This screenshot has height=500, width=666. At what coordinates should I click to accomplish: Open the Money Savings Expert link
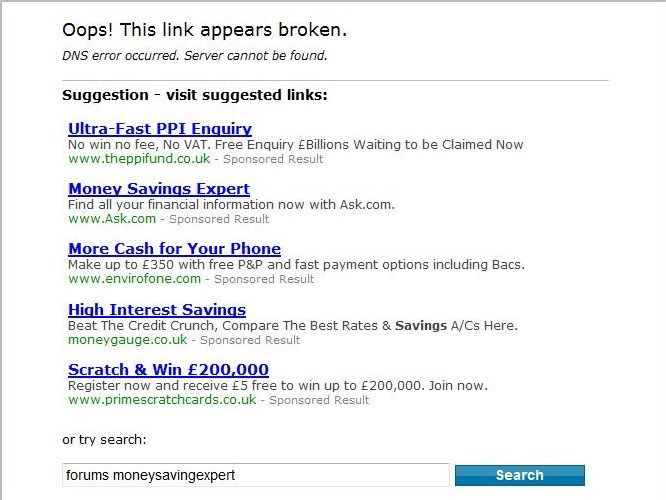coord(159,189)
